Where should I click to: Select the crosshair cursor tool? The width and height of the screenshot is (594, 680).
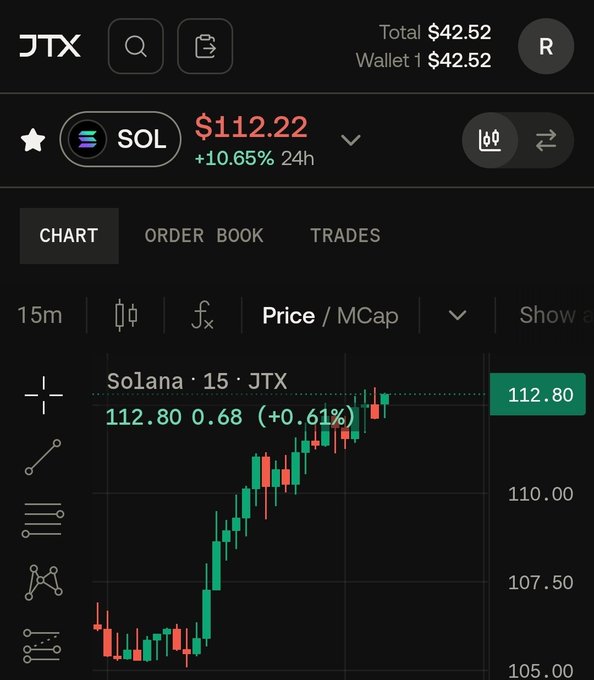[x=43, y=395]
